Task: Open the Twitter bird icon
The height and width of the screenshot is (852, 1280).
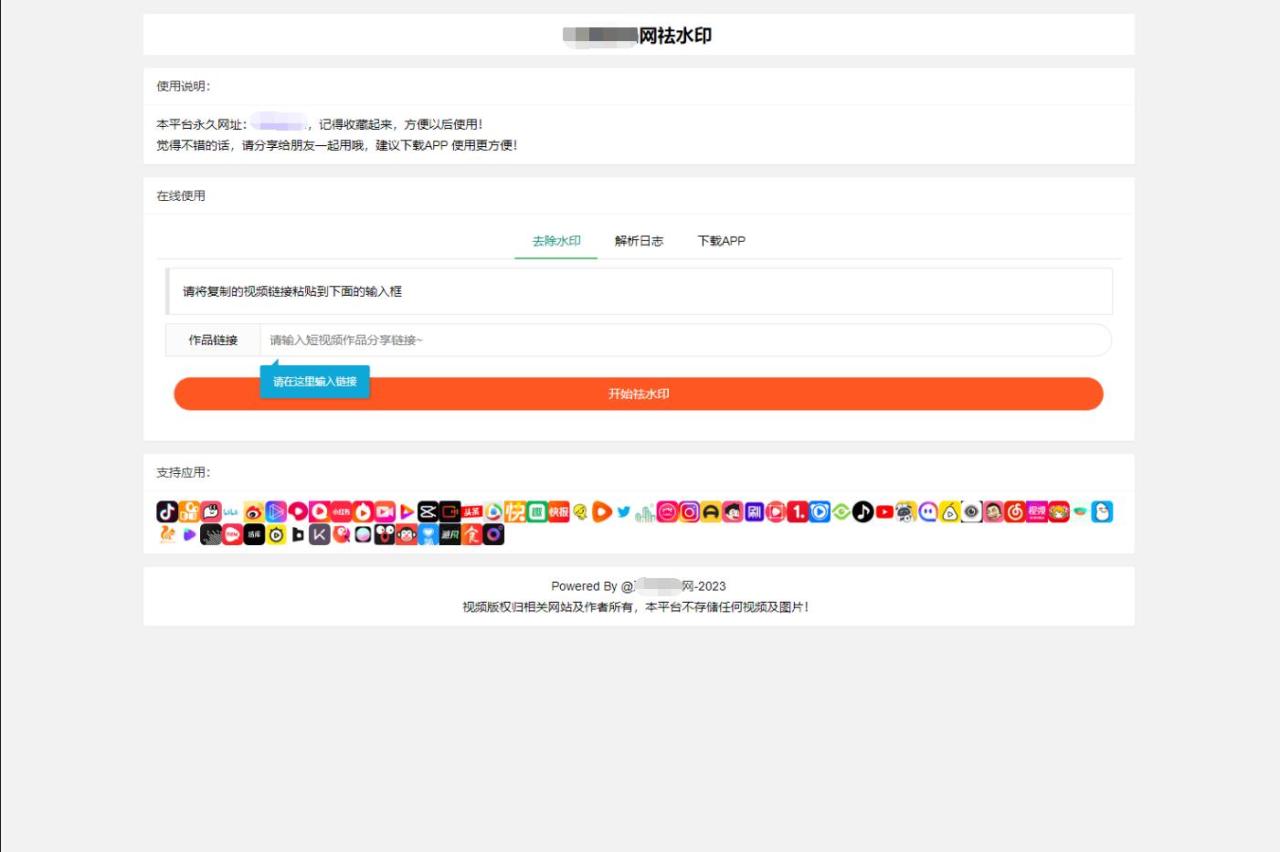Action: coord(623,512)
